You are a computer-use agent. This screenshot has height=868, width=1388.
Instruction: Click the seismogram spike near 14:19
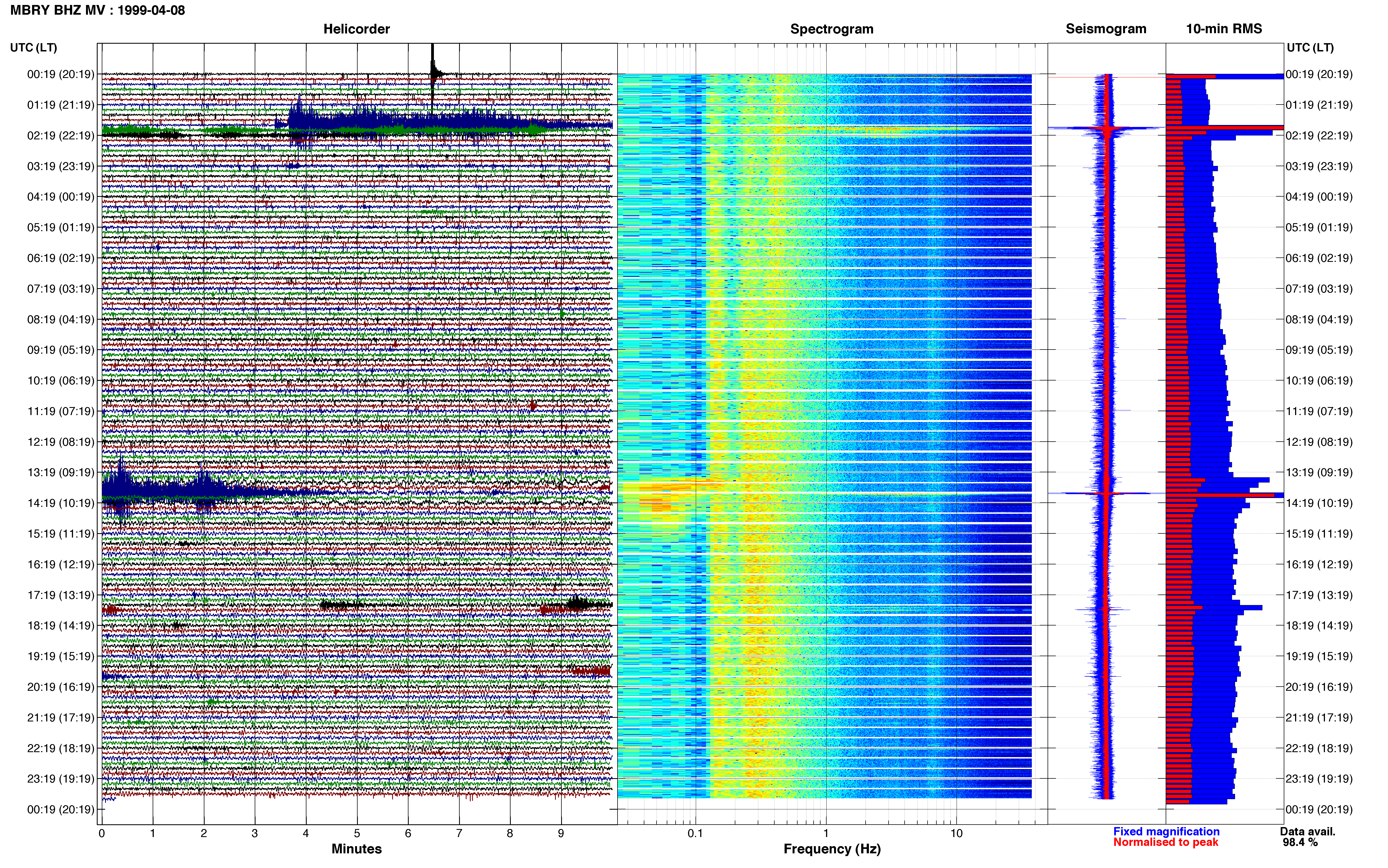coord(1107,493)
